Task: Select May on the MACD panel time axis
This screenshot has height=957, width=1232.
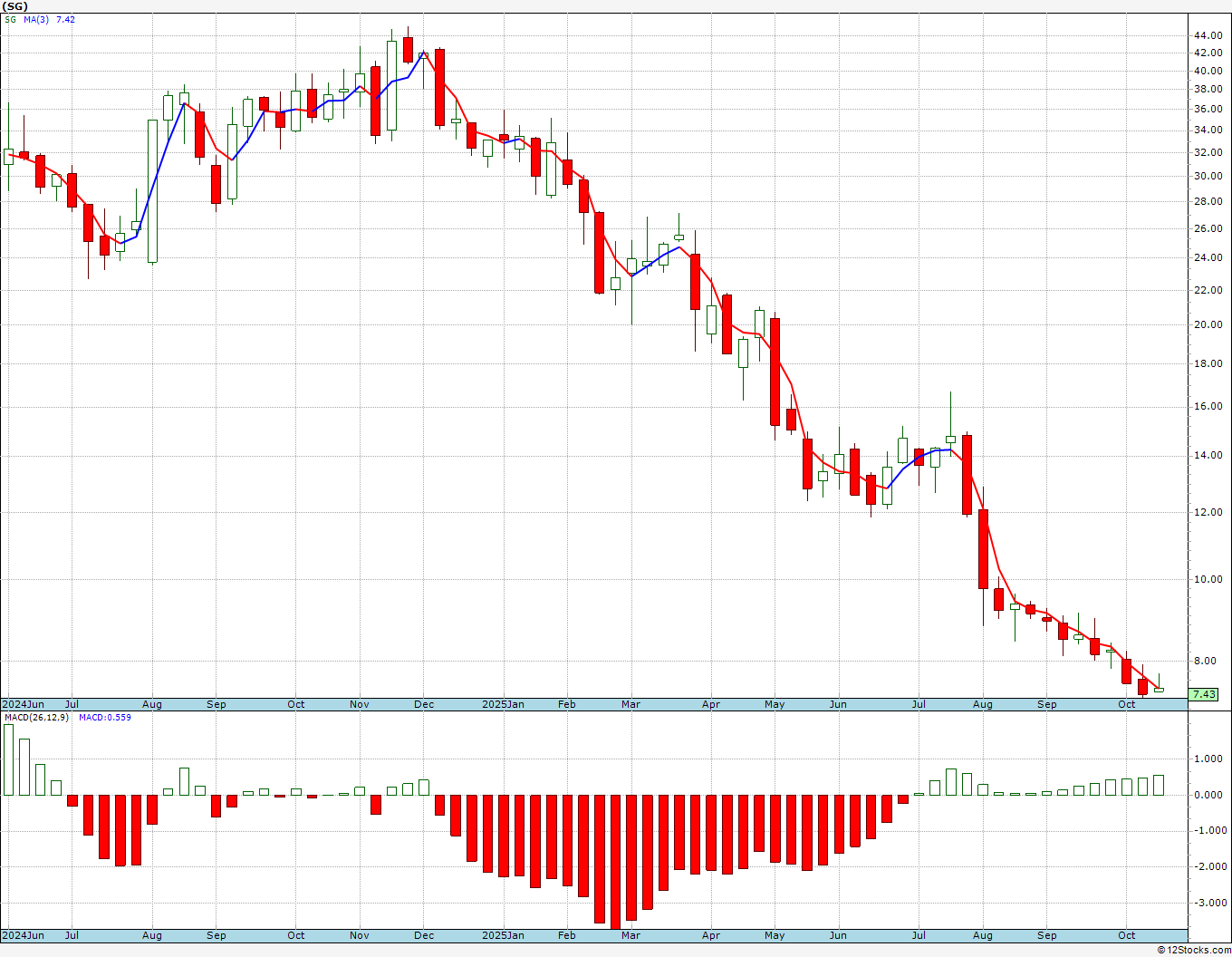Action: (x=775, y=935)
